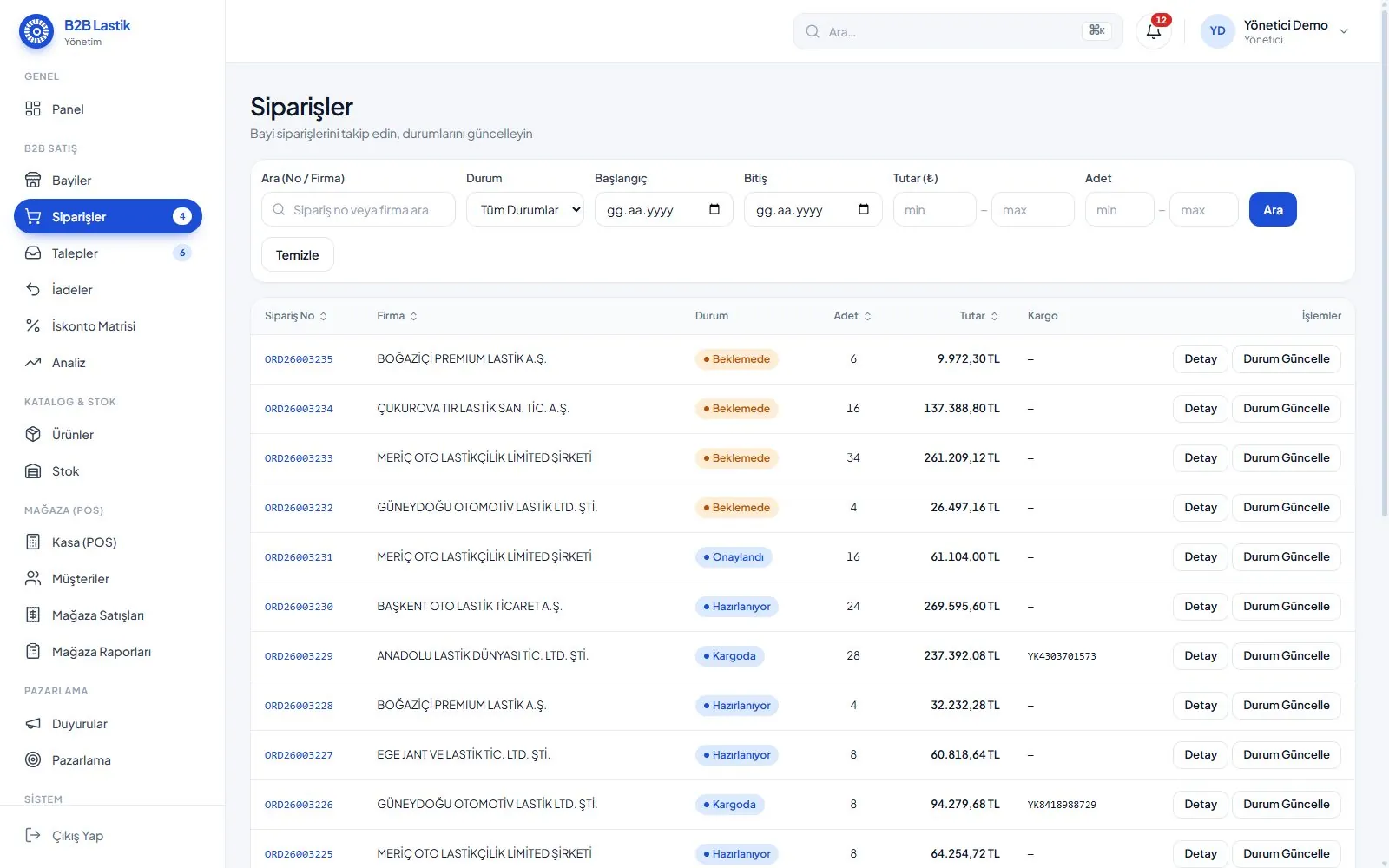This screenshot has width=1389, height=868.
Task: Sort table by Tutar column
Action: 978,316
